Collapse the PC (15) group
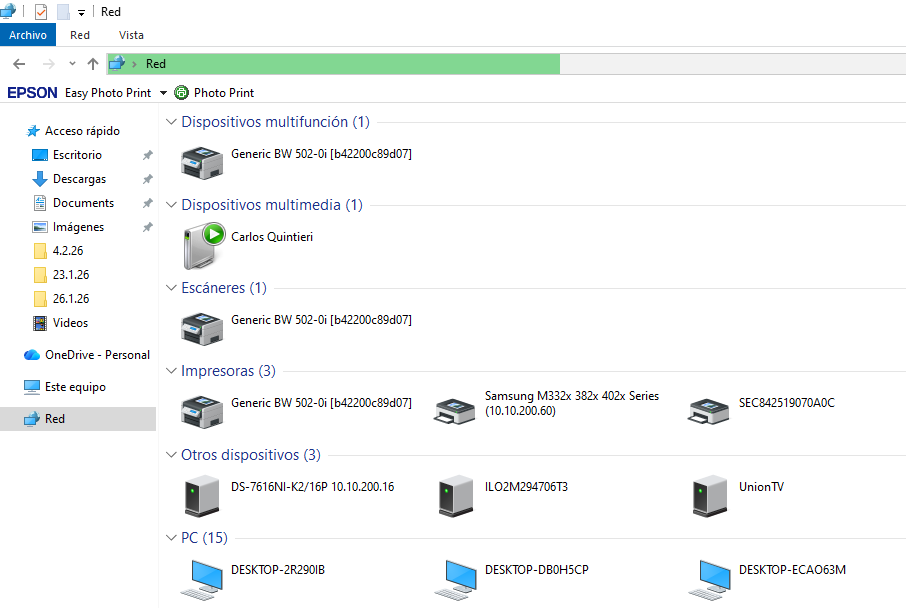 click(x=171, y=538)
